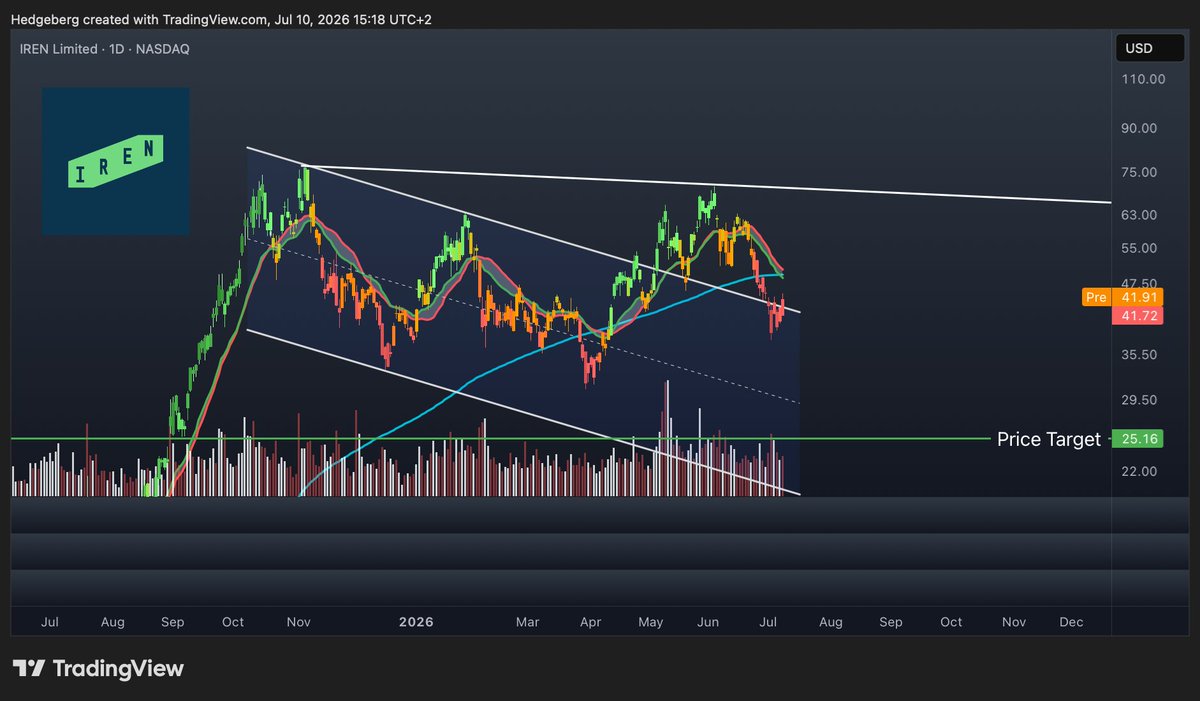
Task: Click the 75.00 price axis label
Action: click(x=1140, y=172)
